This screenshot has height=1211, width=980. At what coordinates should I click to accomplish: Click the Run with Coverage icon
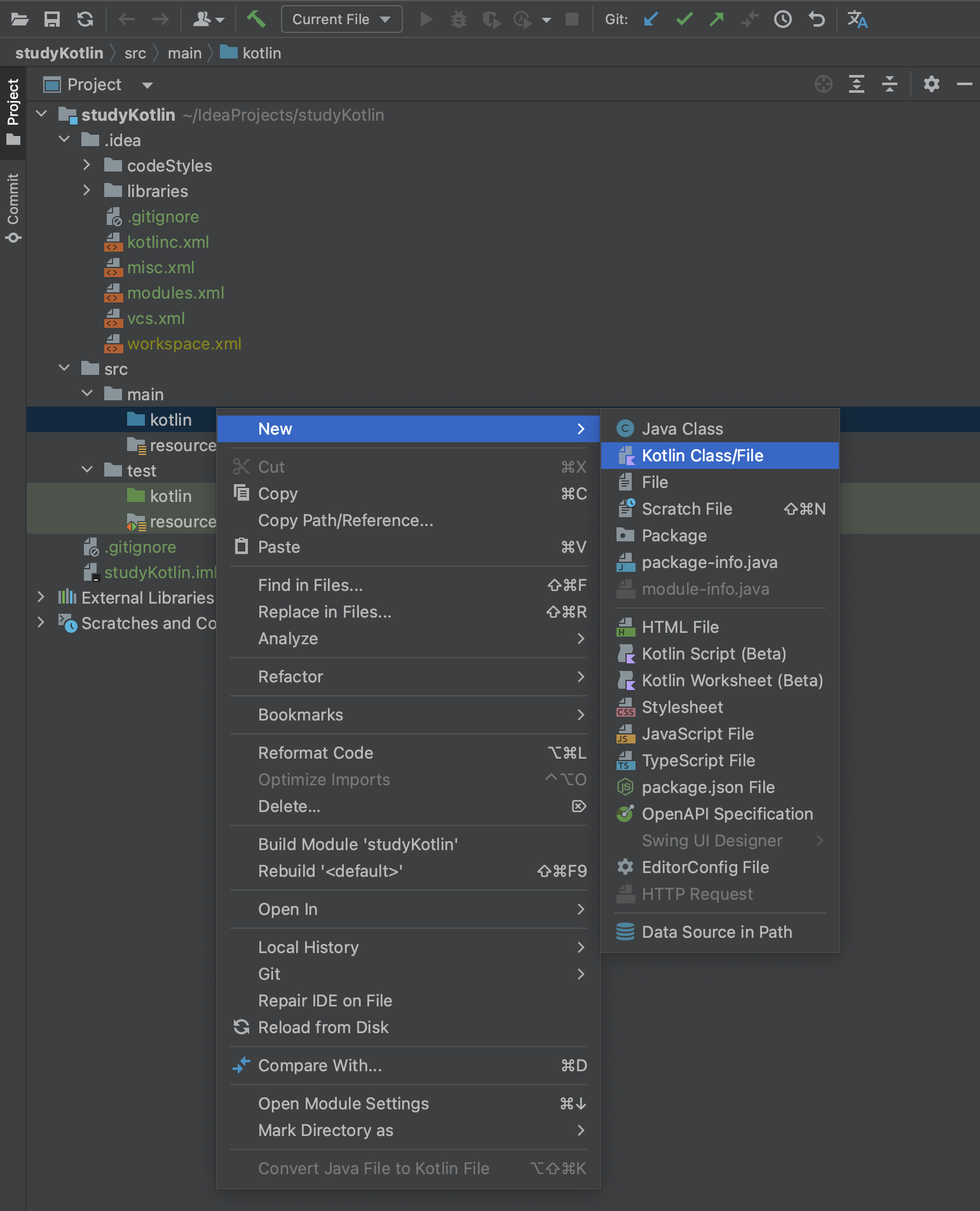click(x=491, y=20)
